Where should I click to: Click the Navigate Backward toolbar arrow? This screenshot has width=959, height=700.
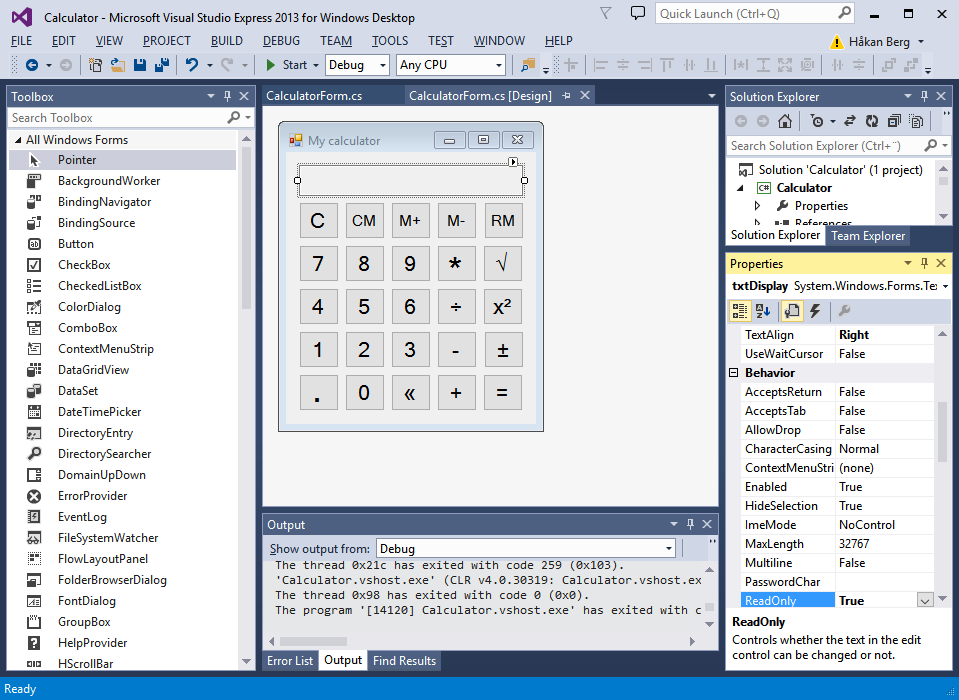(32, 65)
